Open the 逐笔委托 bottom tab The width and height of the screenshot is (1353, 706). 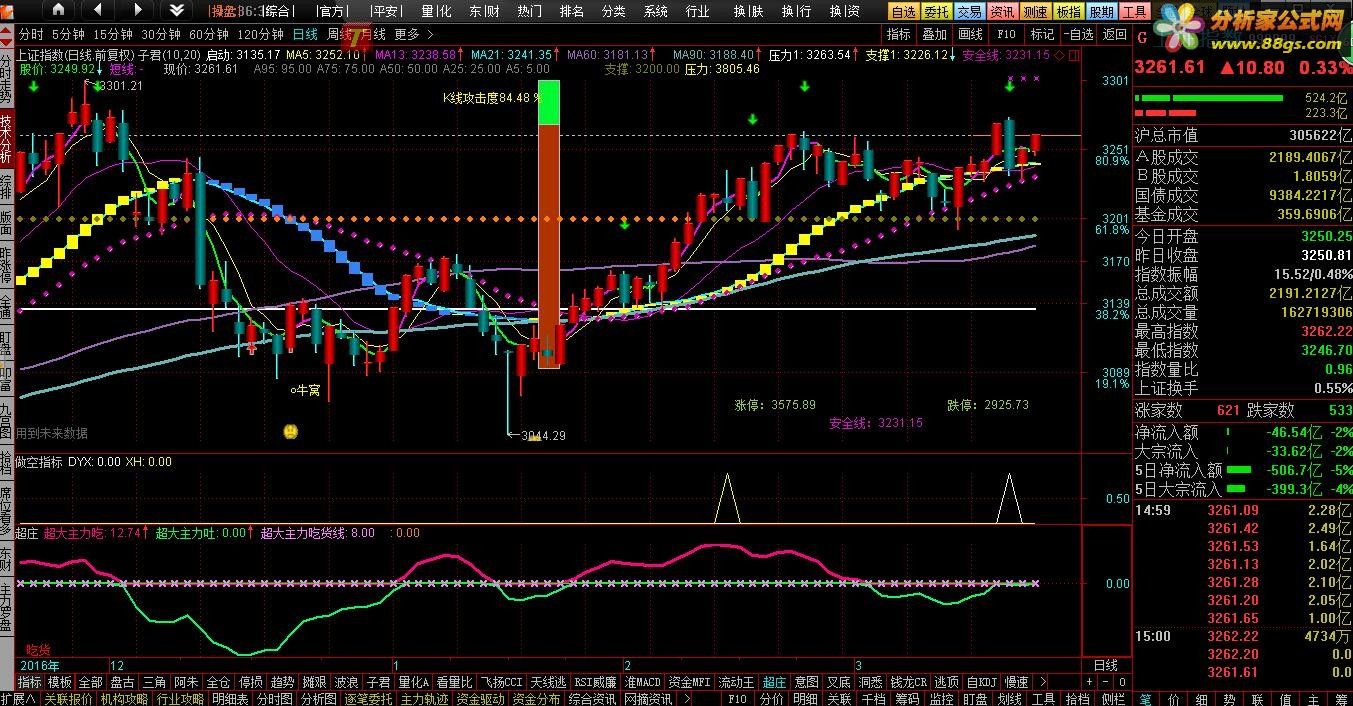pyautogui.click(x=370, y=699)
